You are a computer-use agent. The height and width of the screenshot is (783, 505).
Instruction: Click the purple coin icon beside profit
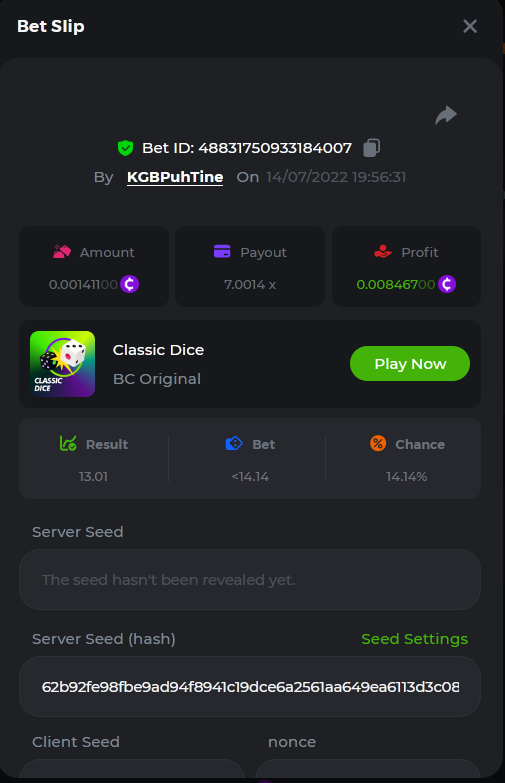point(447,284)
